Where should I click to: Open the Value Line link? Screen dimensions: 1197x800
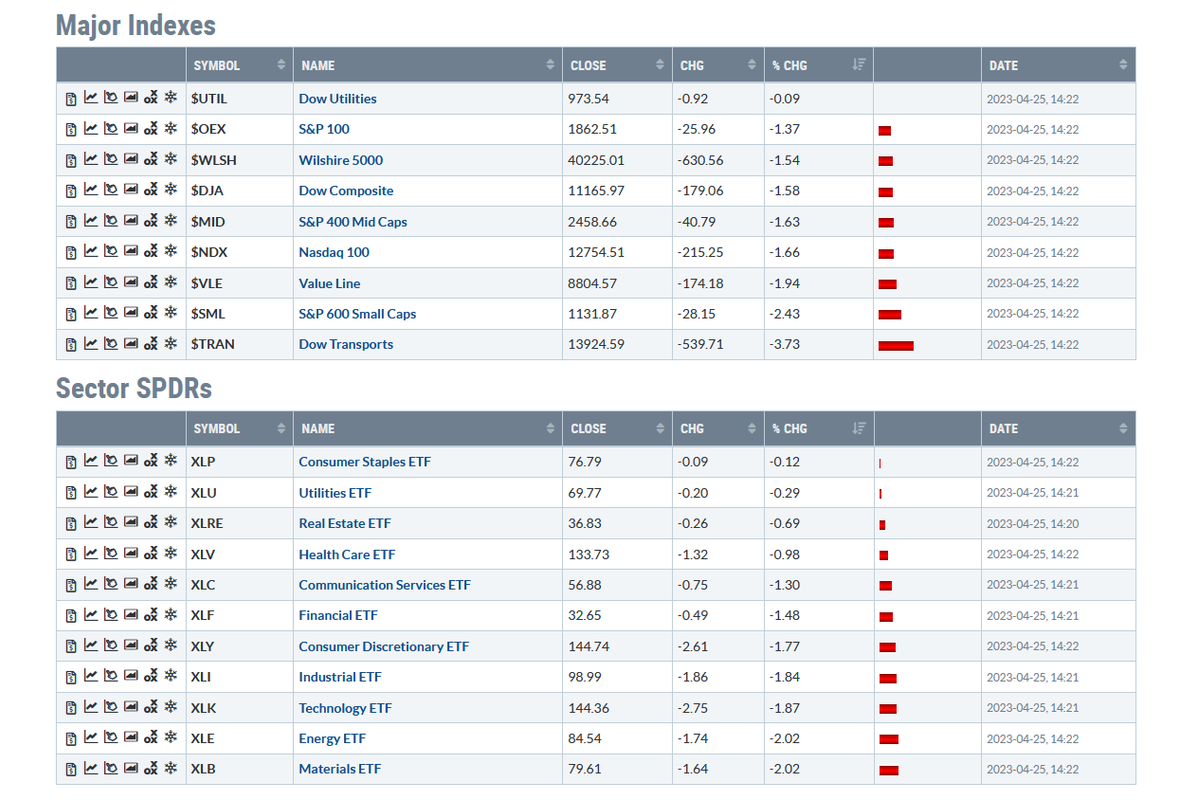click(x=329, y=283)
